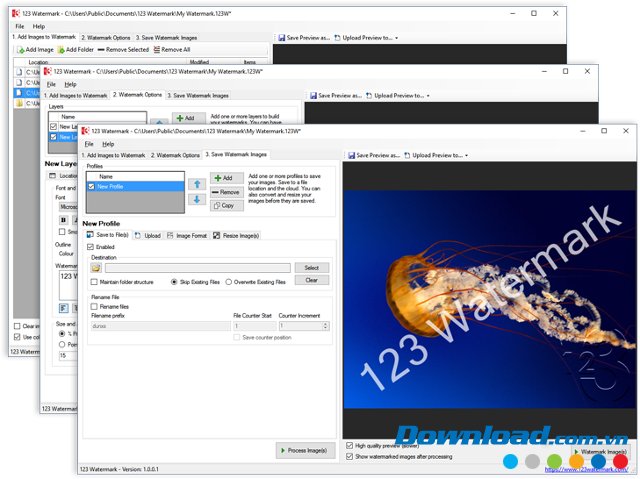The width and height of the screenshot is (640, 479).
Task: Click the Destination path field
Action: (198, 268)
